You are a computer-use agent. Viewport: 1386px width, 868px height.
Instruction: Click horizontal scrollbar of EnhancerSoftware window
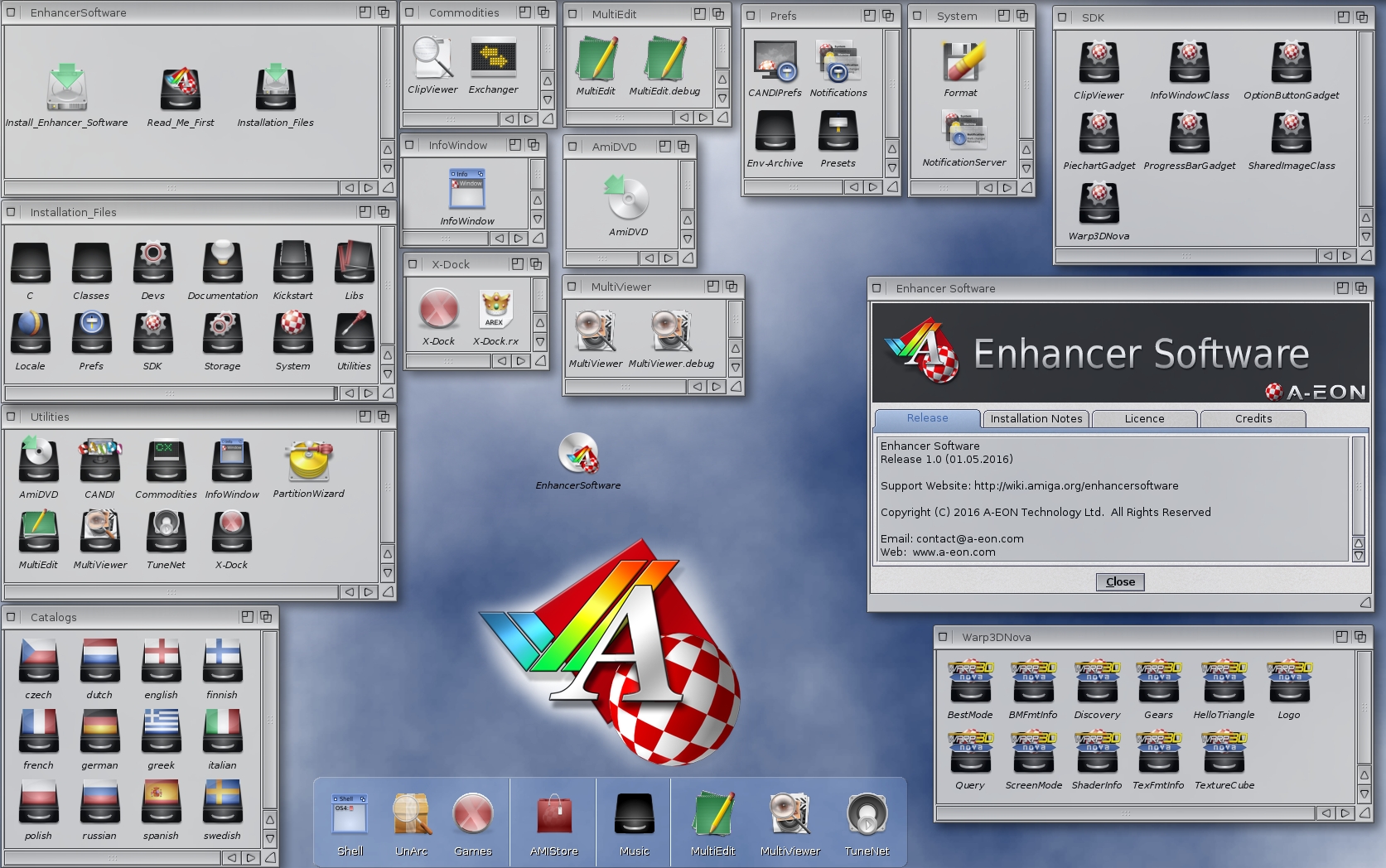(171, 188)
